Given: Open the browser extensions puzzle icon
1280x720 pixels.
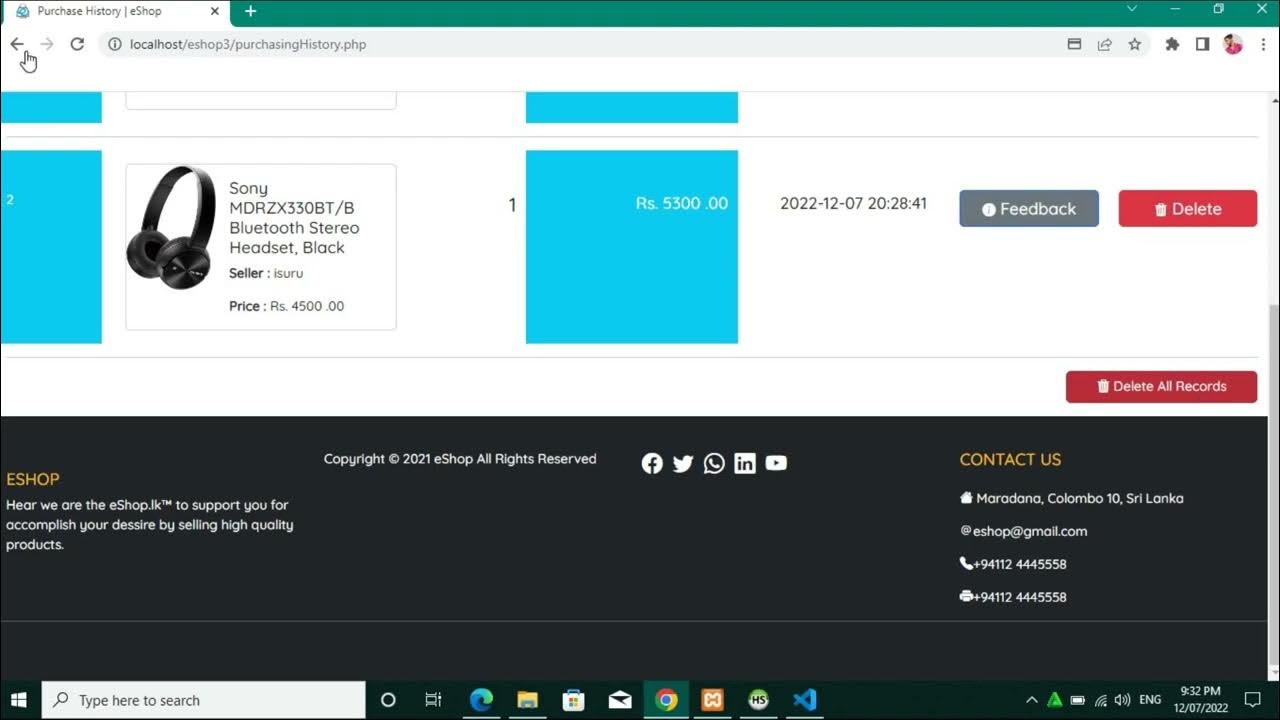Looking at the screenshot, I should point(1172,44).
